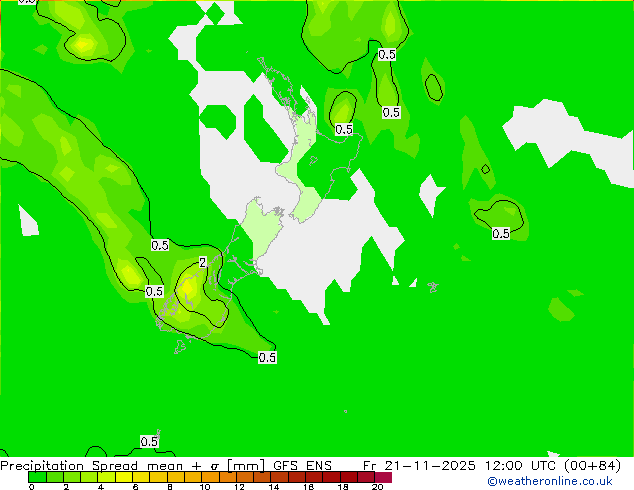
Task: Click the legend scale number '20'
Action: [377, 487]
